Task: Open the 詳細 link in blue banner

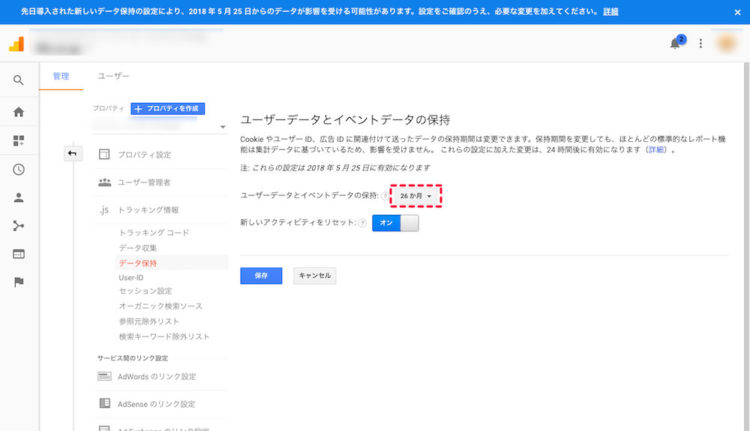Action: pos(610,11)
